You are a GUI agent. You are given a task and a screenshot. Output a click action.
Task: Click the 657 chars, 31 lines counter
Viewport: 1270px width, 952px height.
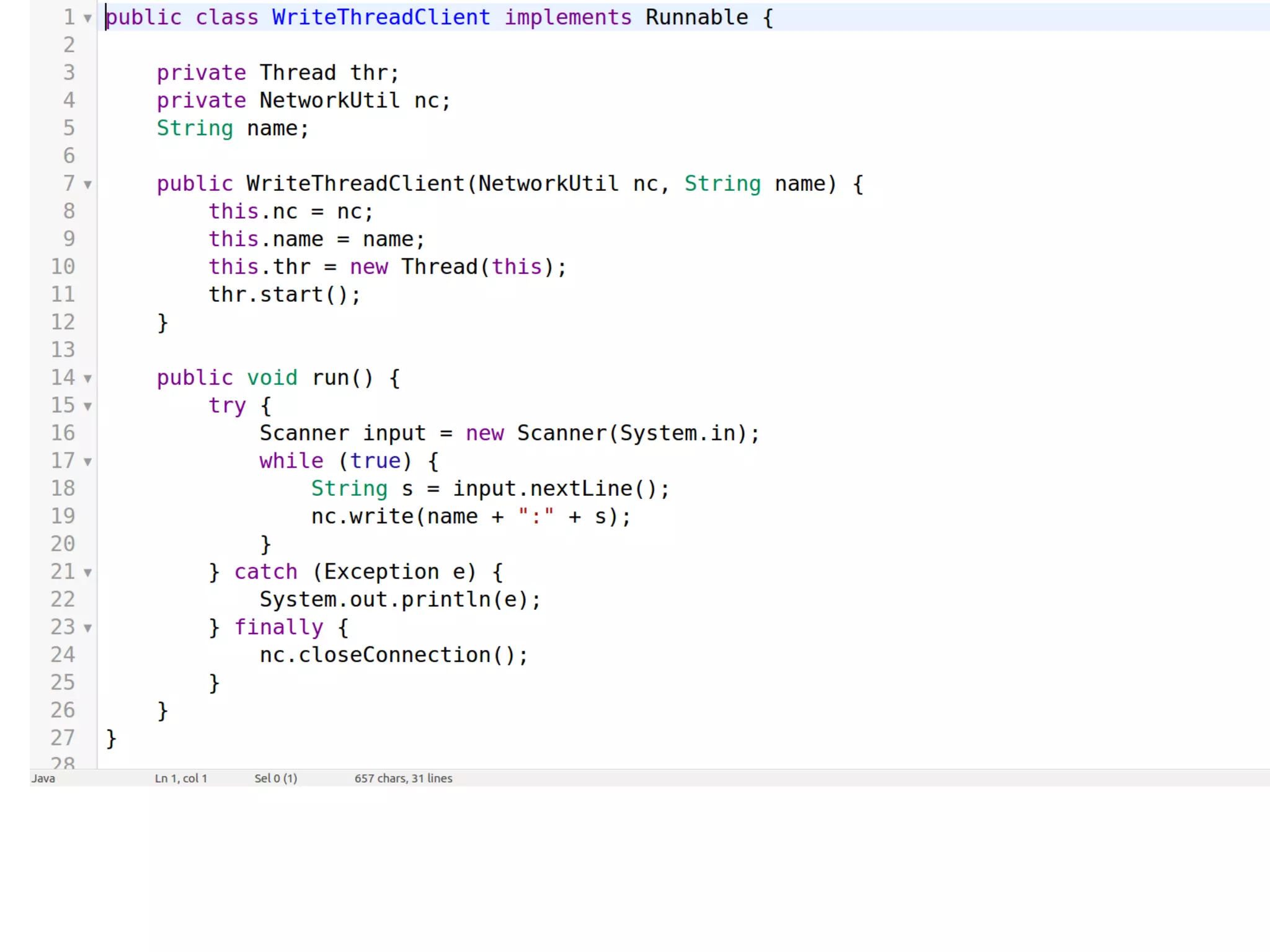point(403,778)
